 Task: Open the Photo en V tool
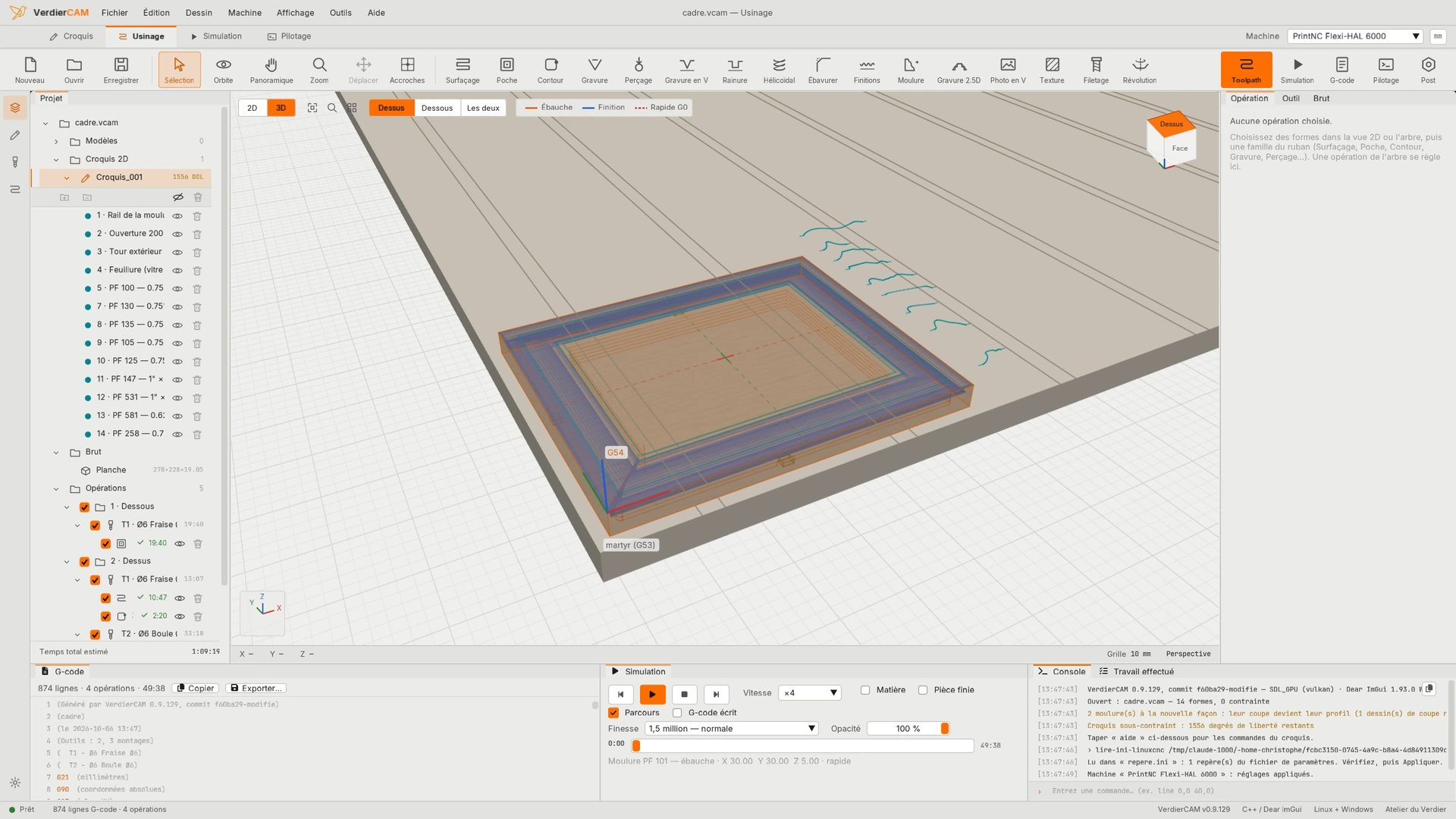pos(1008,70)
